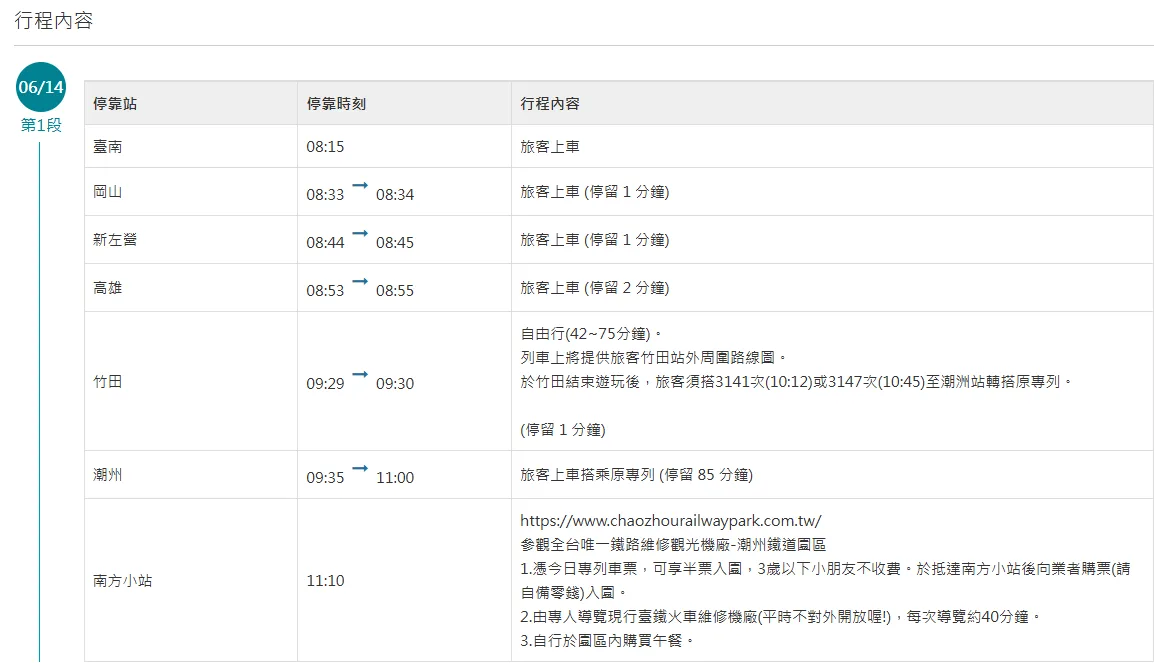
Task: Select the 高雄 station cell
Action: pos(108,288)
